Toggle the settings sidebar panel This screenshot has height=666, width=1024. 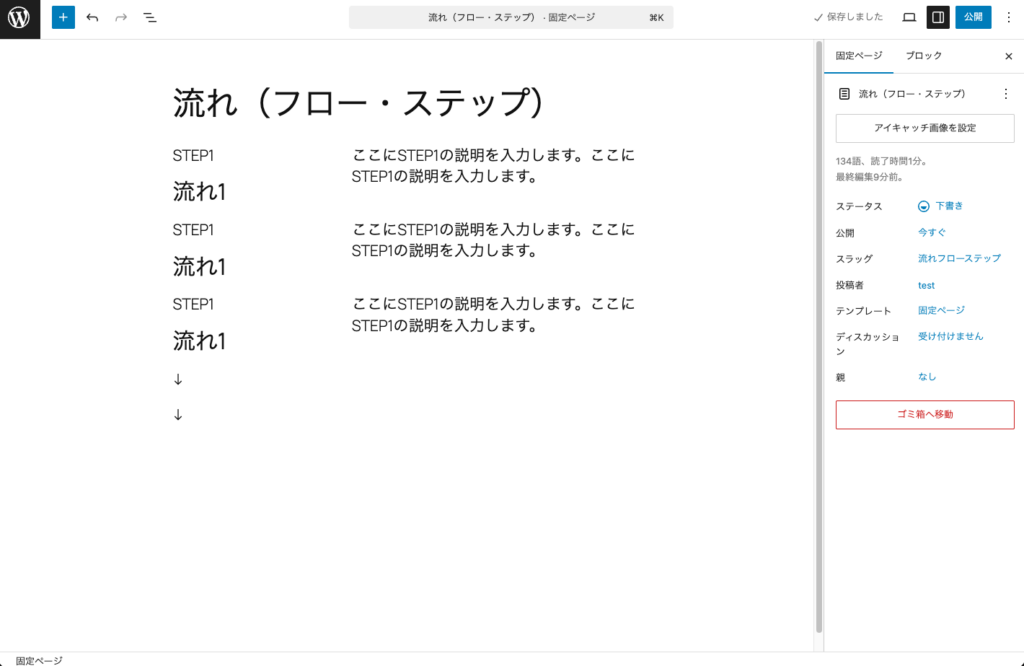(x=937, y=17)
